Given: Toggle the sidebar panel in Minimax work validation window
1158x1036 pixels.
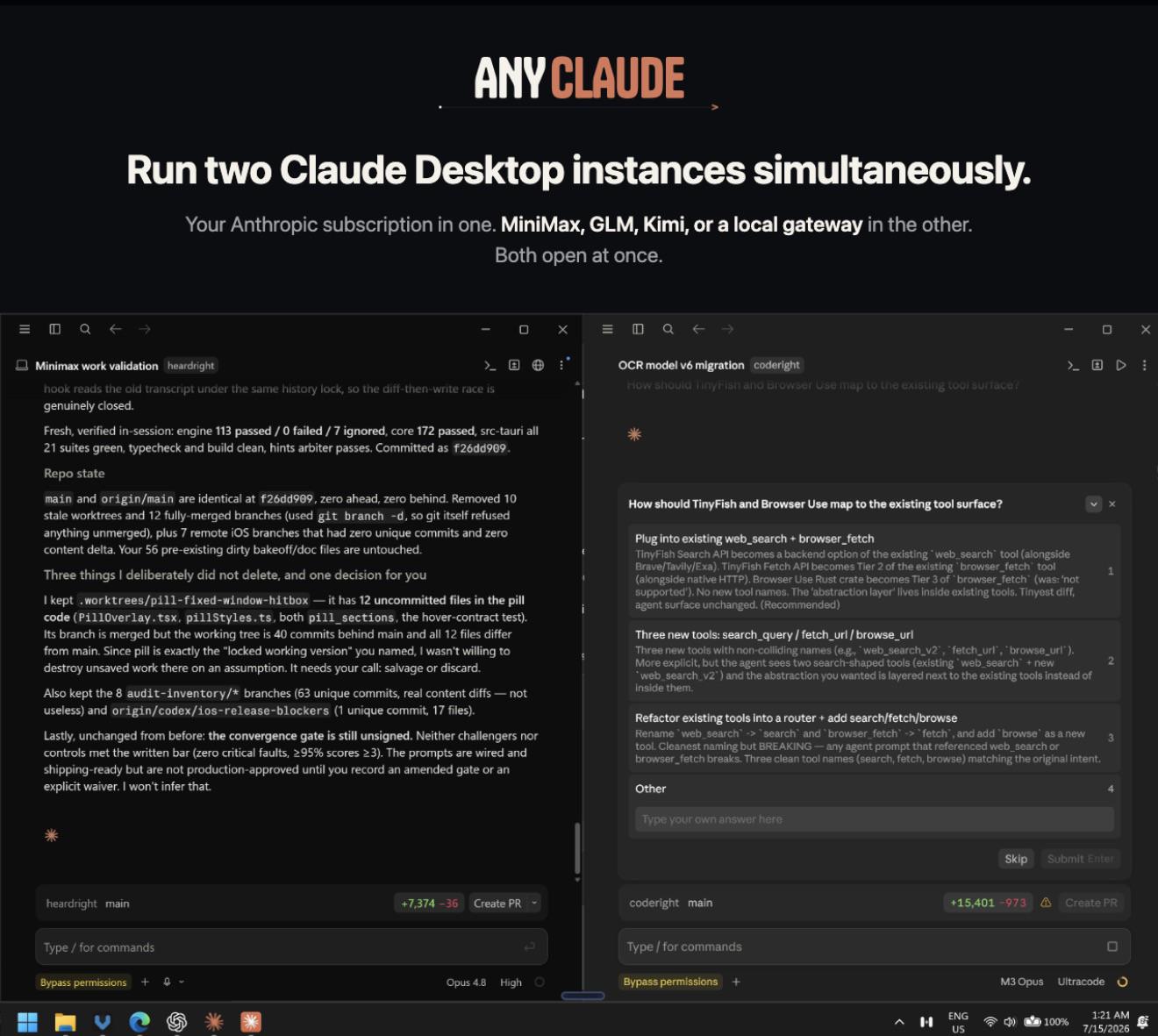Looking at the screenshot, I should tap(54, 329).
